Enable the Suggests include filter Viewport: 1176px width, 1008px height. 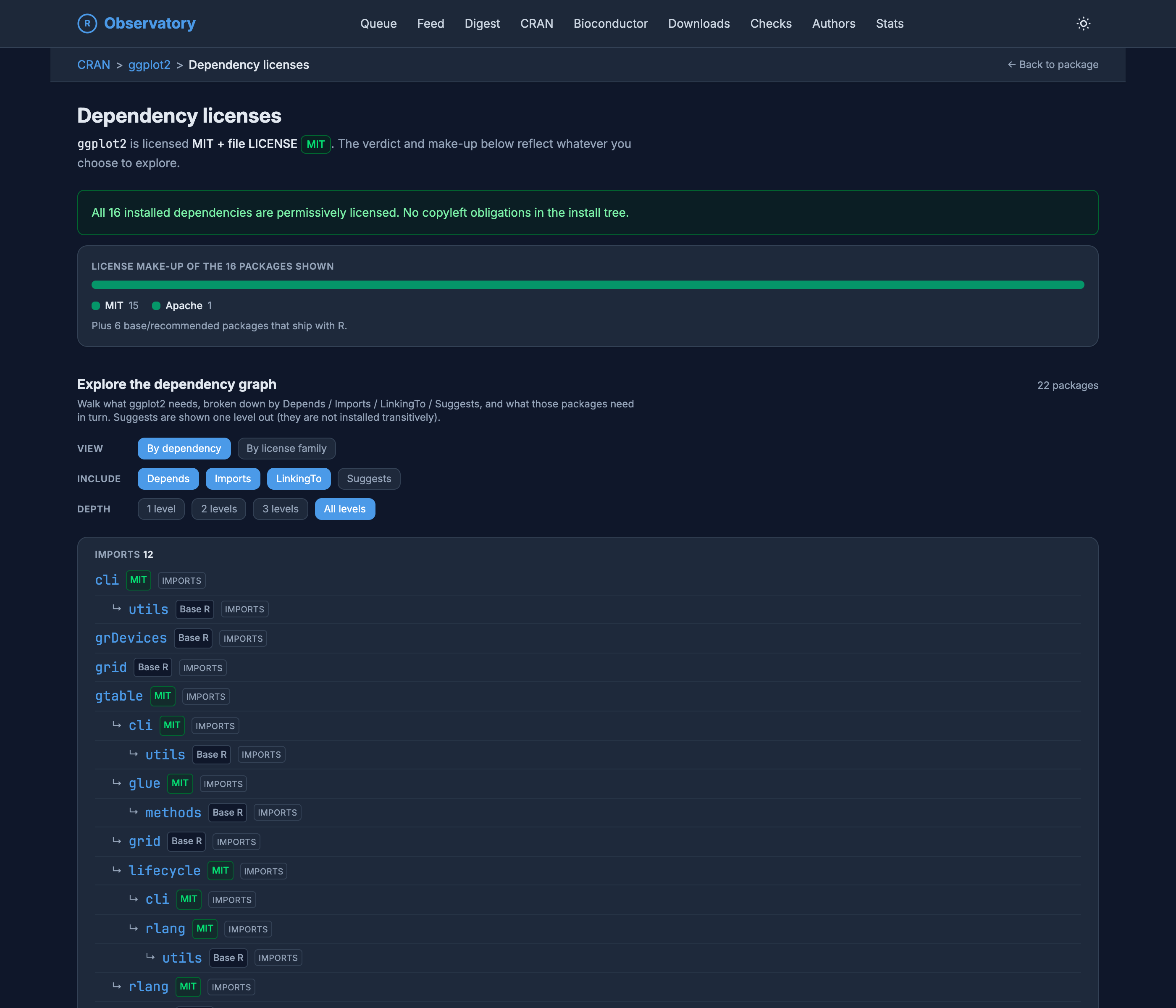(369, 478)
